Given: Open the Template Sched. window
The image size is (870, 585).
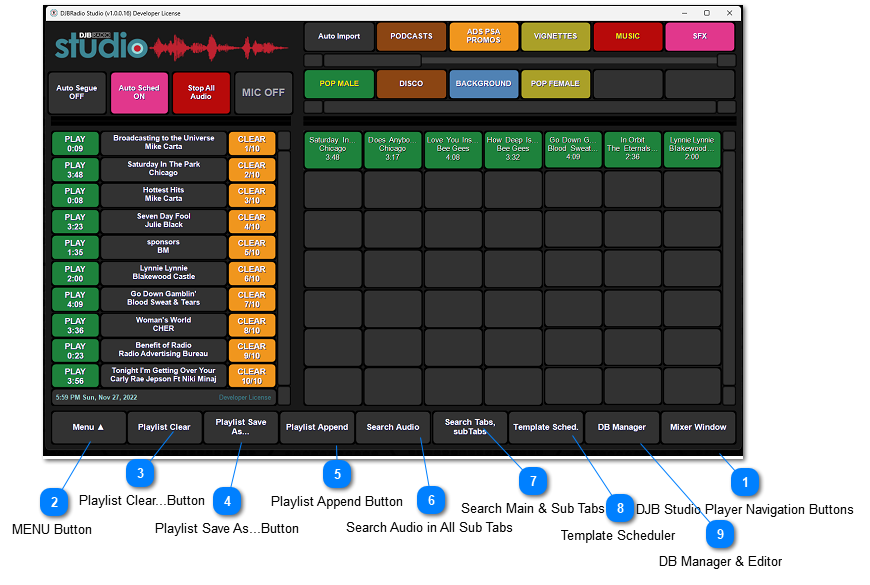Looking at the screenshot, I should pyautogui.click(x=545, y=427).
